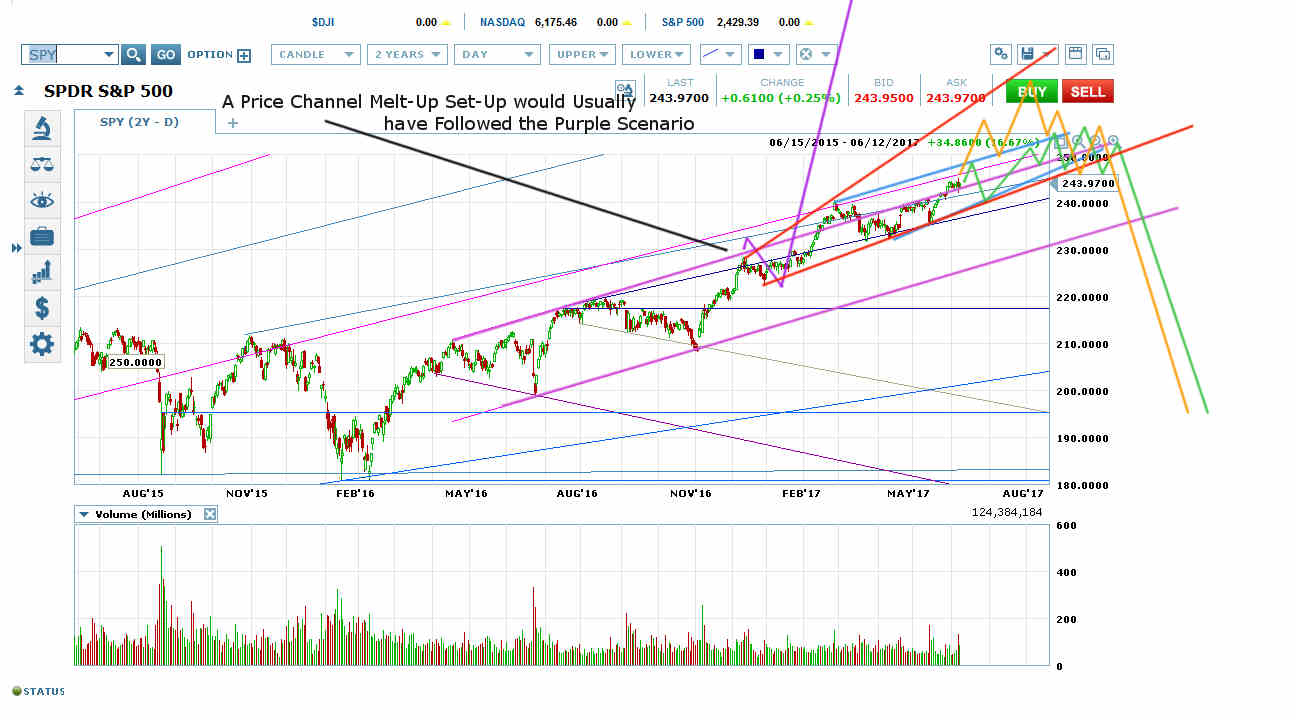This screenshot has width=1296, height=720.
Task: Open the balance scales compare tool
Action: tap(42, 164)
